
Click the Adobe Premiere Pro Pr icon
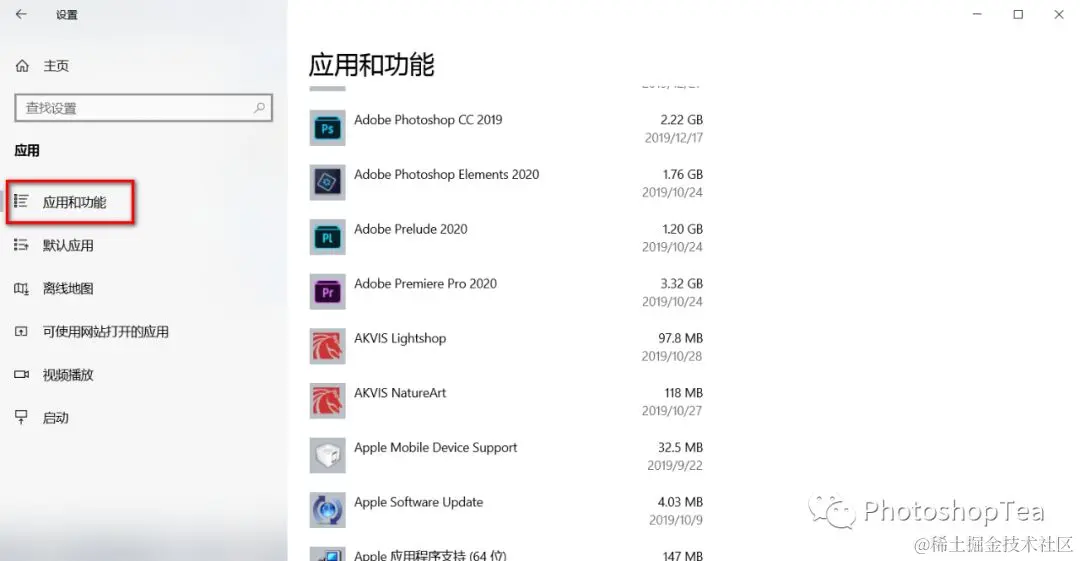(x=327, y=292)
